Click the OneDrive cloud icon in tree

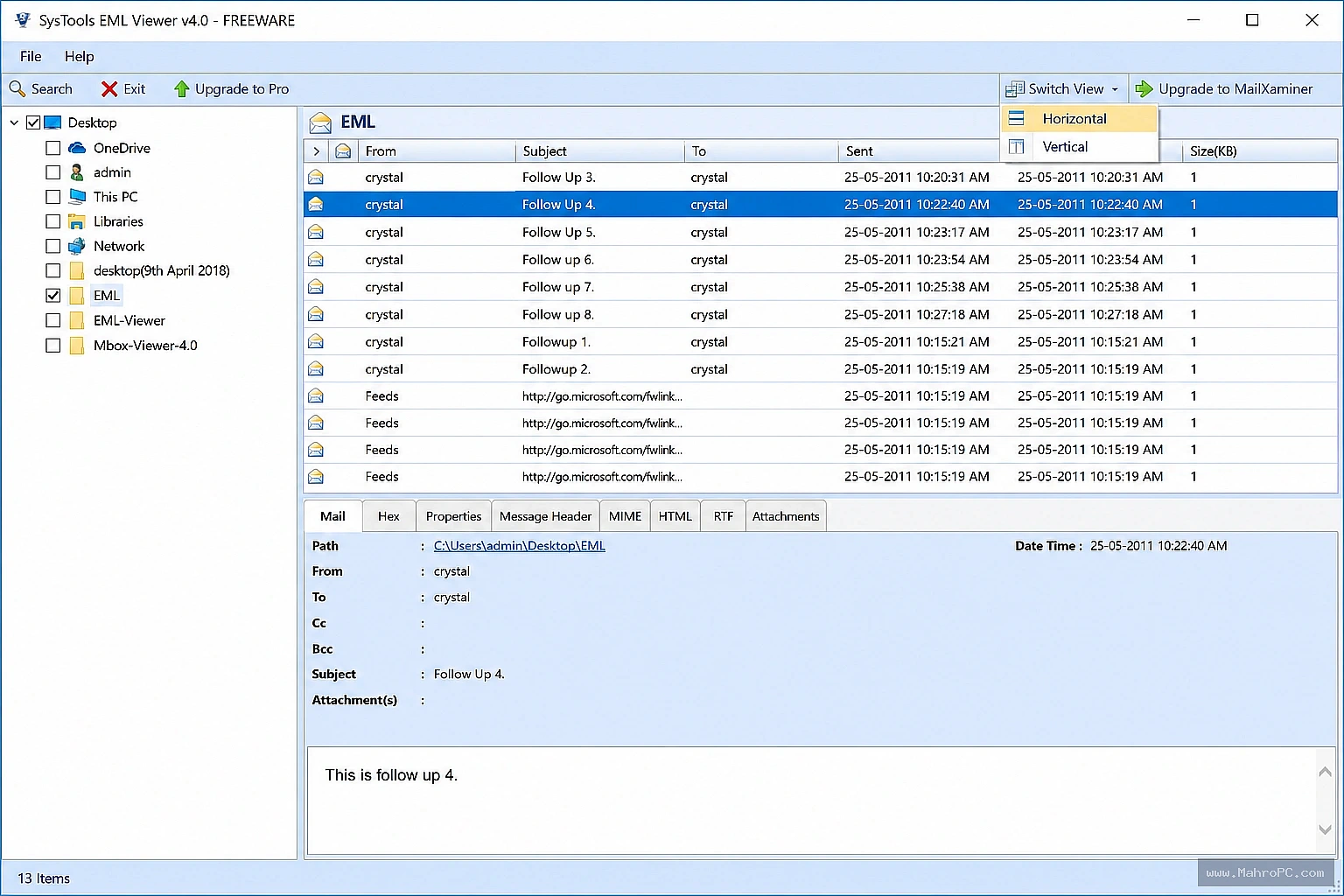pyautogui.click(x=77, y=148)
